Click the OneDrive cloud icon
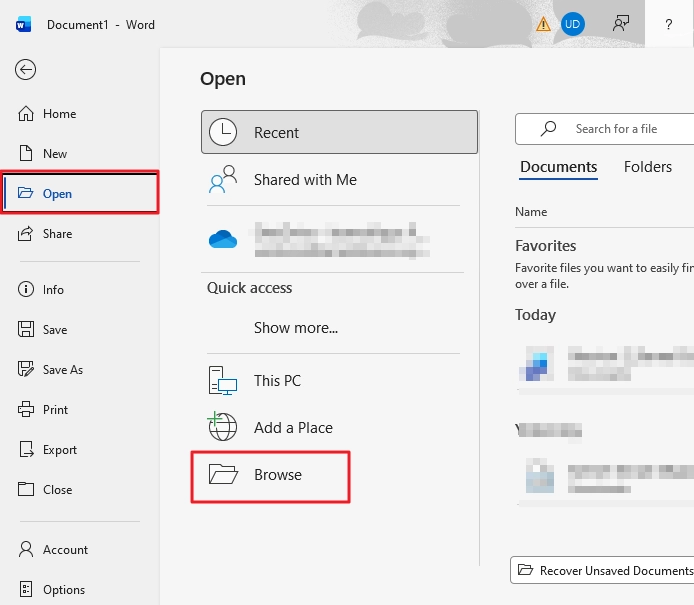Image resolution: width=694 pixels, height=605 pixels. [223, 239]
